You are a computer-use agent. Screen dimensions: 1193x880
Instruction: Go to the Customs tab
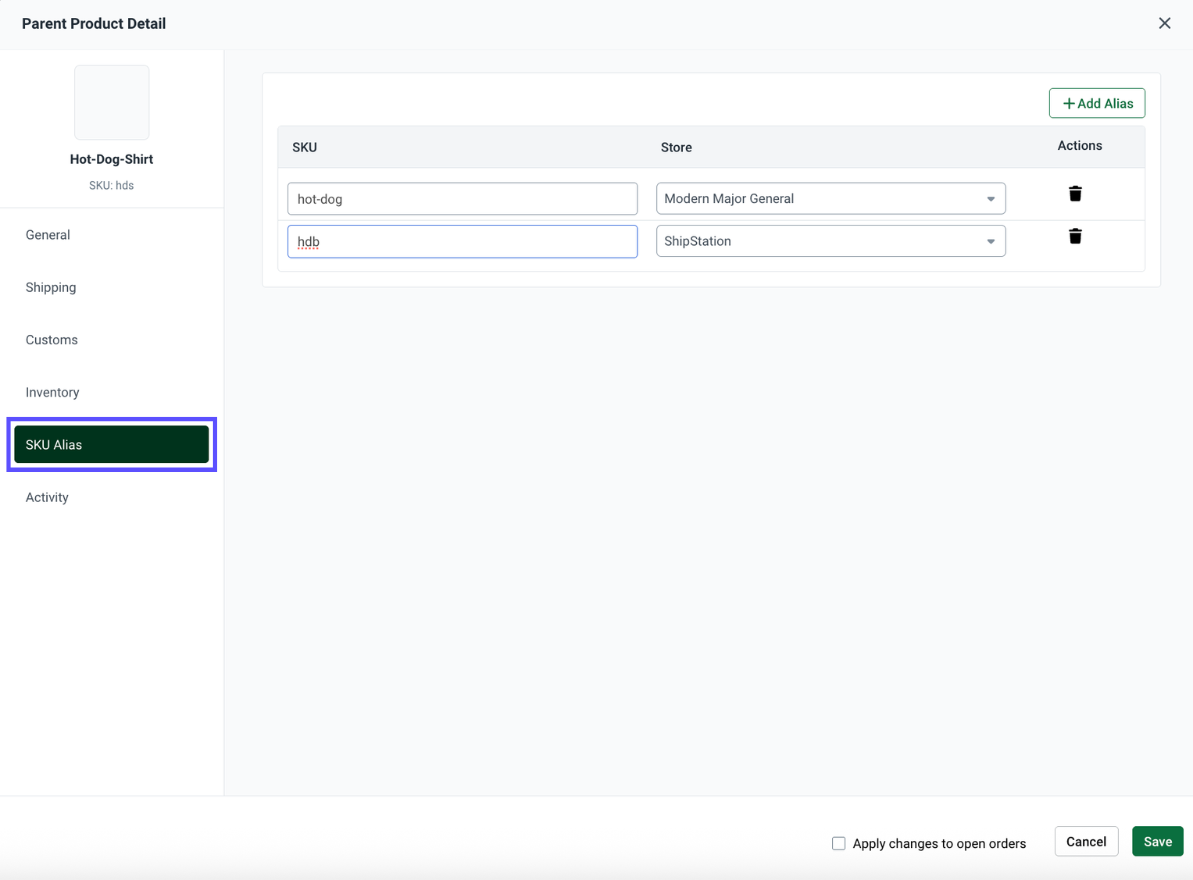point(111,340)
